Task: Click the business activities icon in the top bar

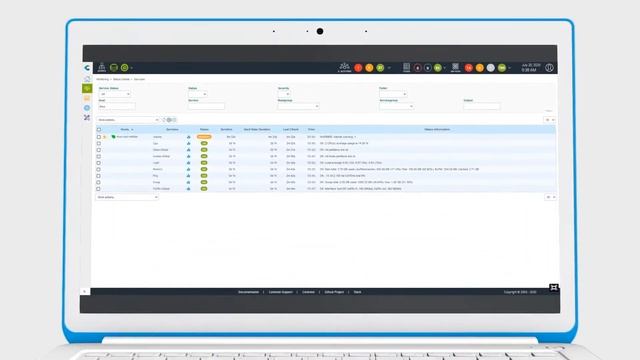Action: 344,67
